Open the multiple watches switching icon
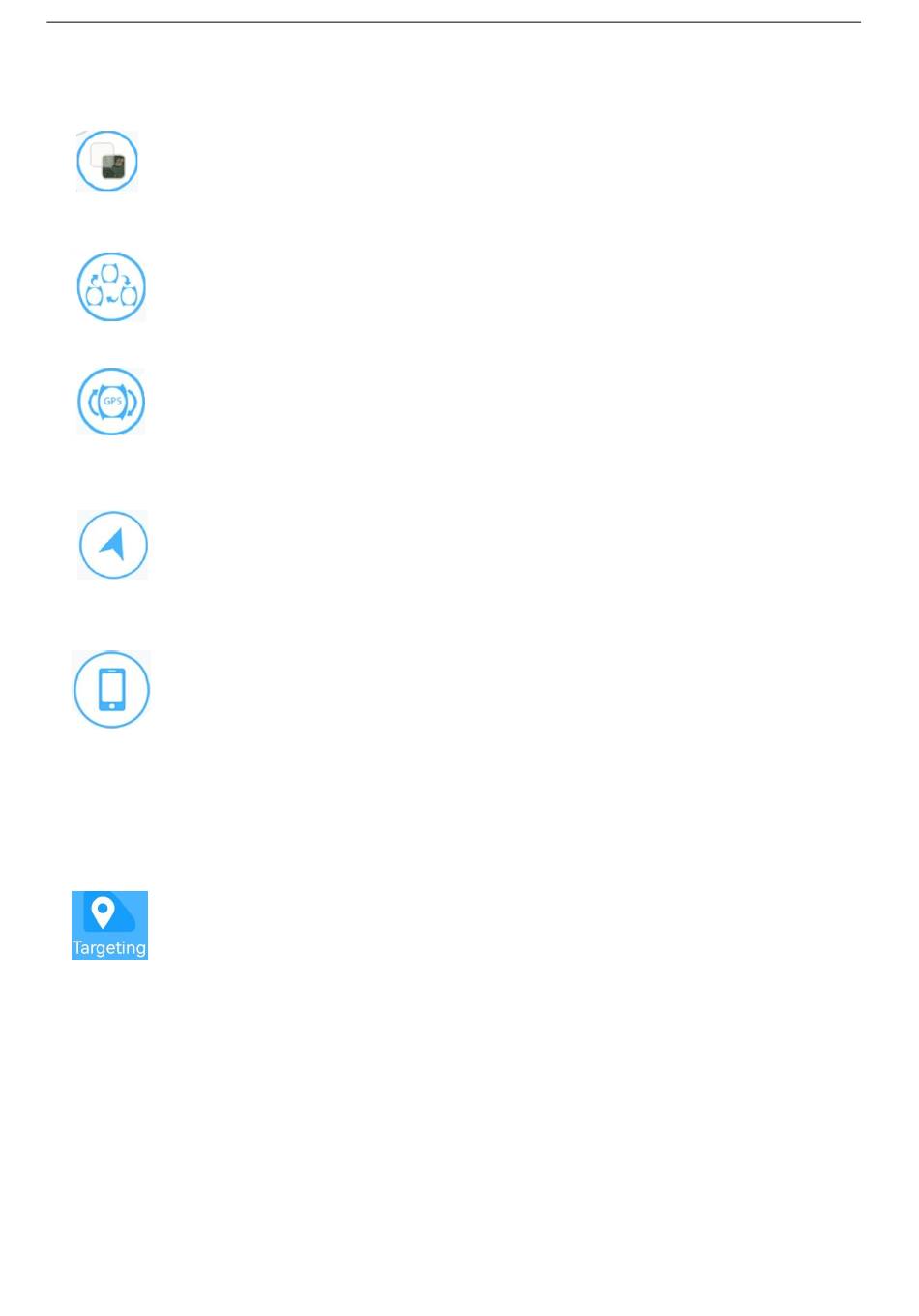This screenshot has height=1316, width=919. (x=111, y=286)
